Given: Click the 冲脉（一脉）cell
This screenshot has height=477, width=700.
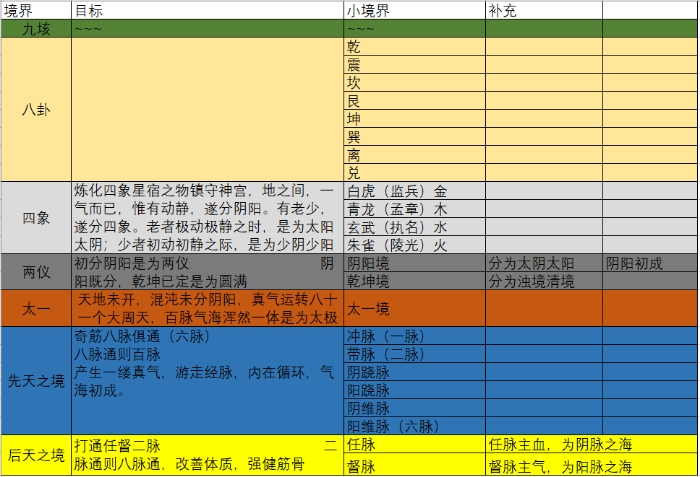Looking at the screenshot, I should tap(414, 336).
